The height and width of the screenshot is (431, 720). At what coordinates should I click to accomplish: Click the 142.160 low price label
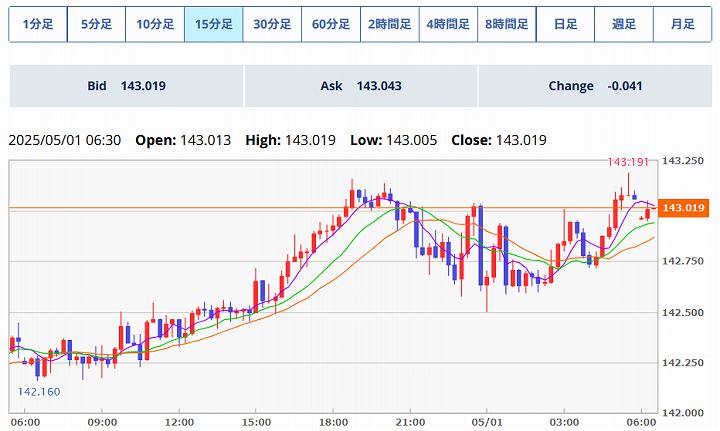[x=39, y=392]
